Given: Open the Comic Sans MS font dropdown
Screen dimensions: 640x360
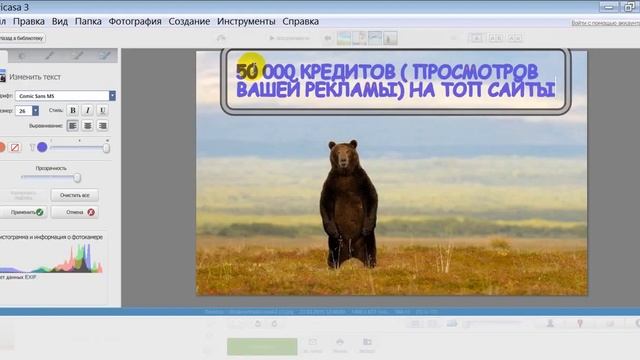Looking at the screenshot, I should pyautogui.click(x=65, y=96).
